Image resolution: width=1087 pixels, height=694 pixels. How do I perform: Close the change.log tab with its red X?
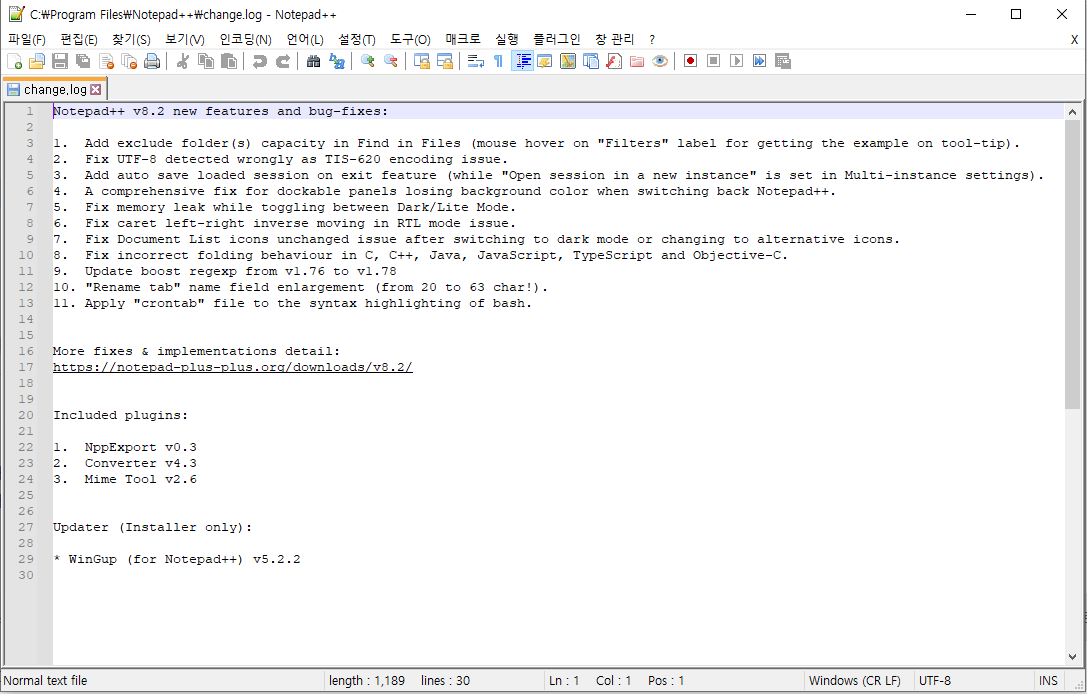coord(96,89)
